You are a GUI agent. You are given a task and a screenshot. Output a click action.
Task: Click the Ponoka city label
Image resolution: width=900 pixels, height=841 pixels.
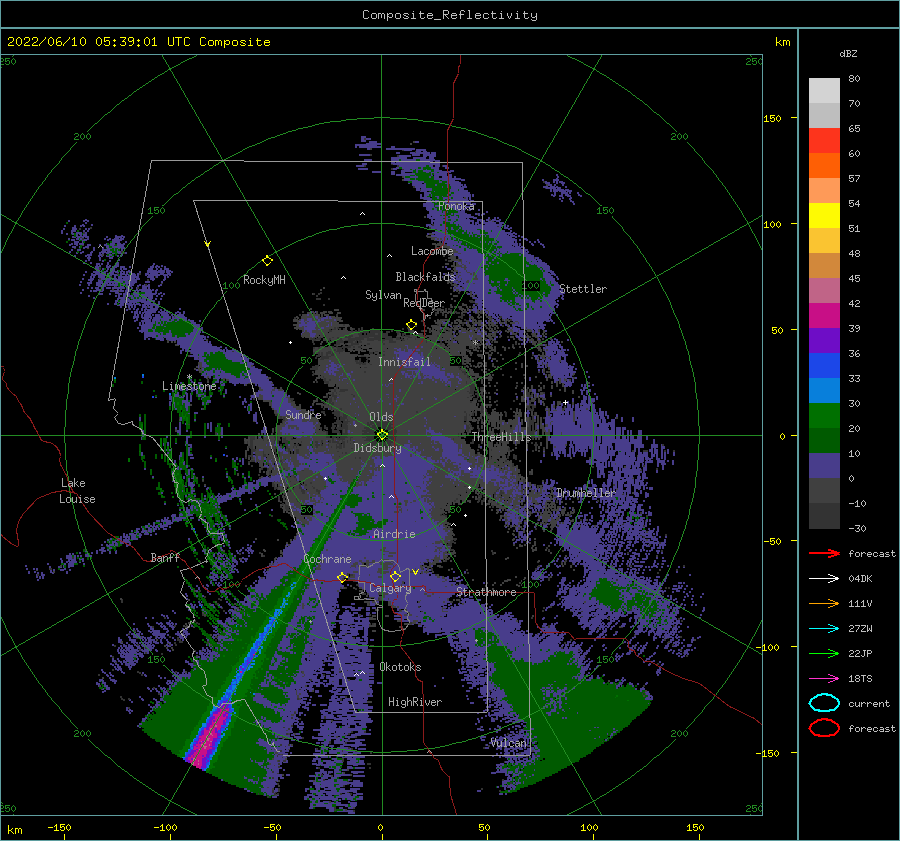click(456, 206)
